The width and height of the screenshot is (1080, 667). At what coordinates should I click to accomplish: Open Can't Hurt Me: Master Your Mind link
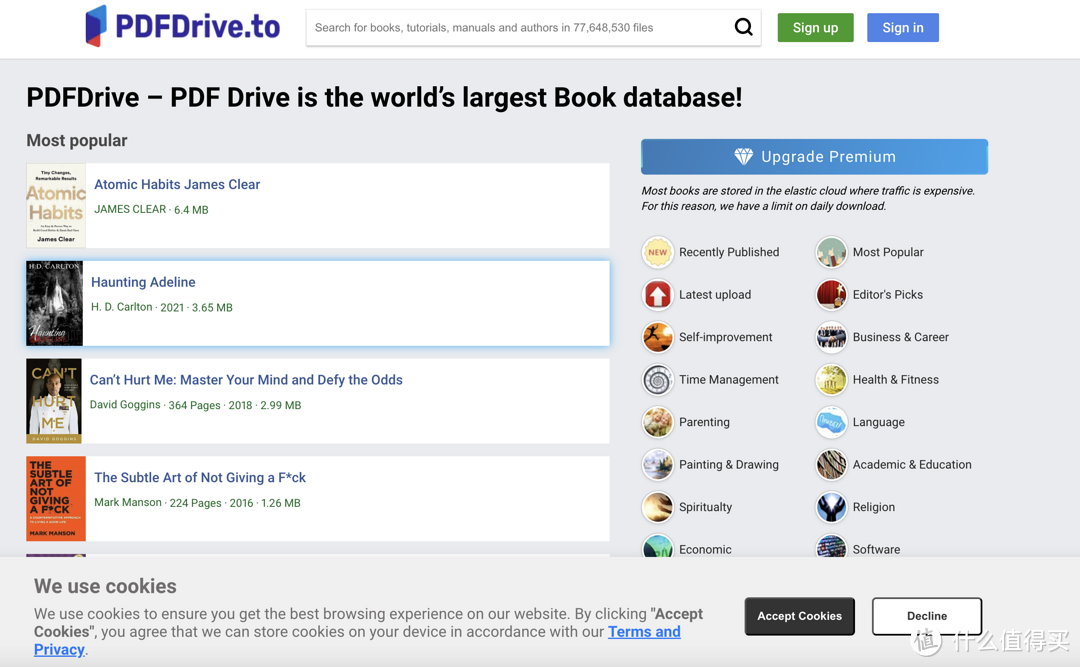pos(246,380)
